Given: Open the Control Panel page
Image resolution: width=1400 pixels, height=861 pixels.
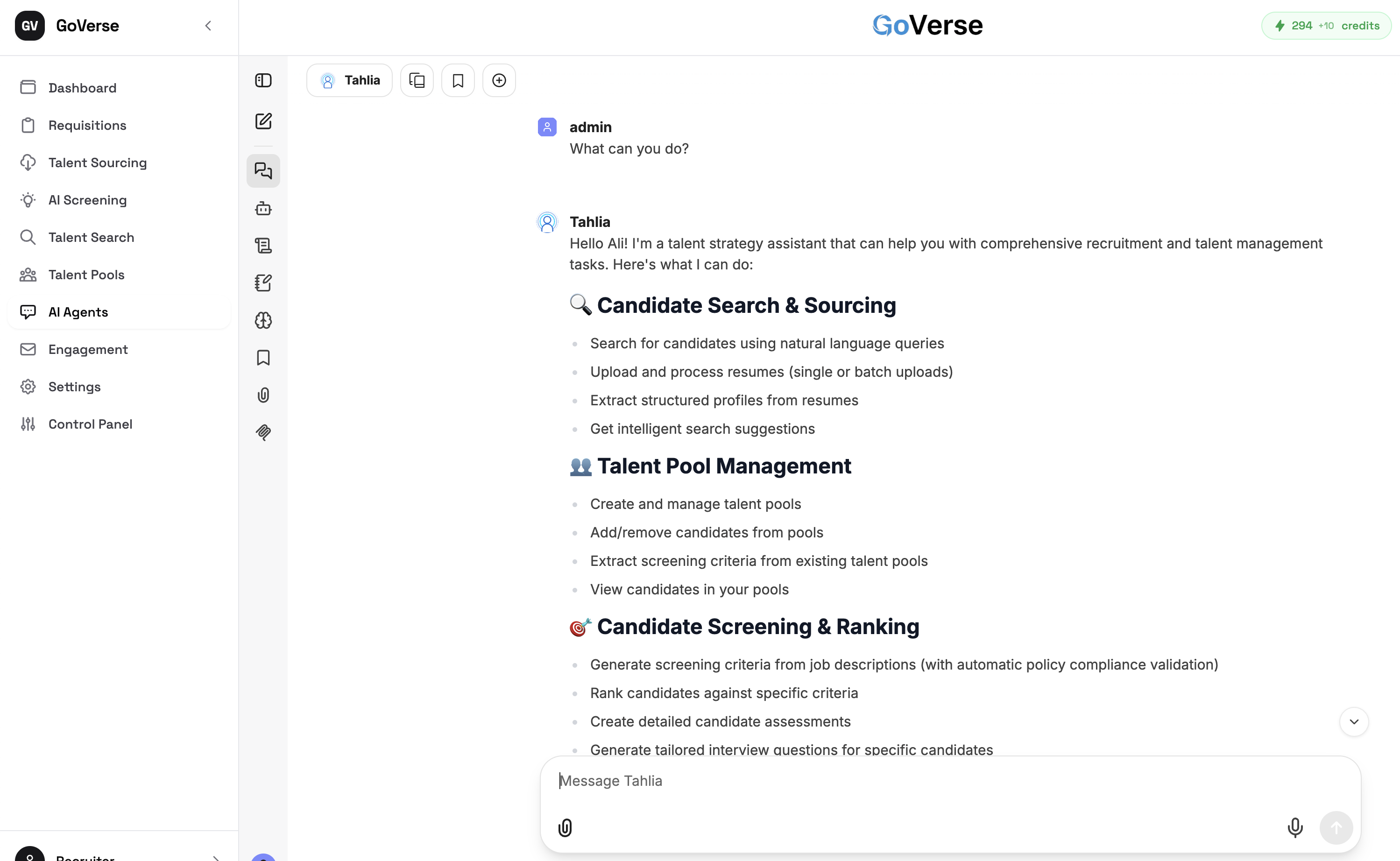Looking at the screenshot, I should [119, 423].
